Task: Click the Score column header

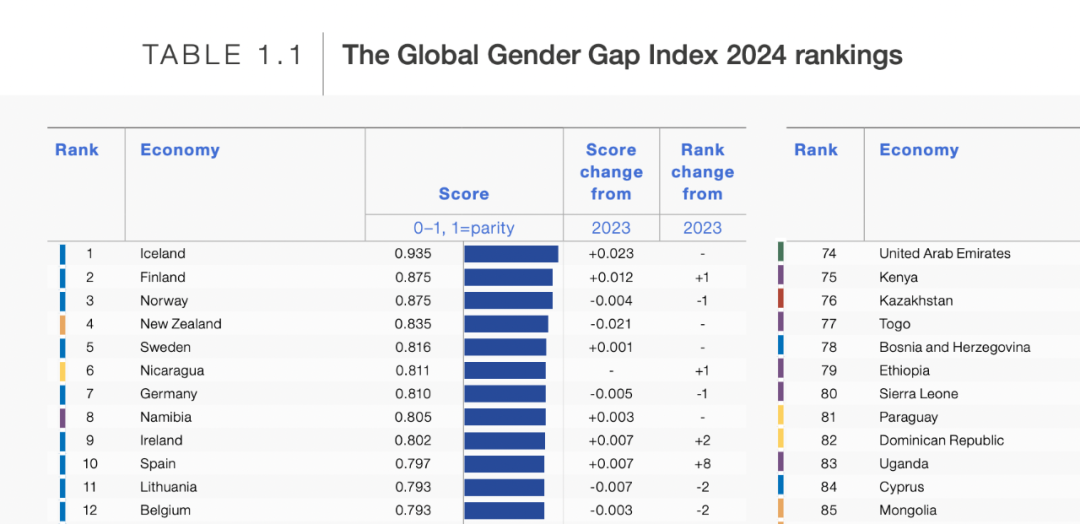Action: point(464,193)
